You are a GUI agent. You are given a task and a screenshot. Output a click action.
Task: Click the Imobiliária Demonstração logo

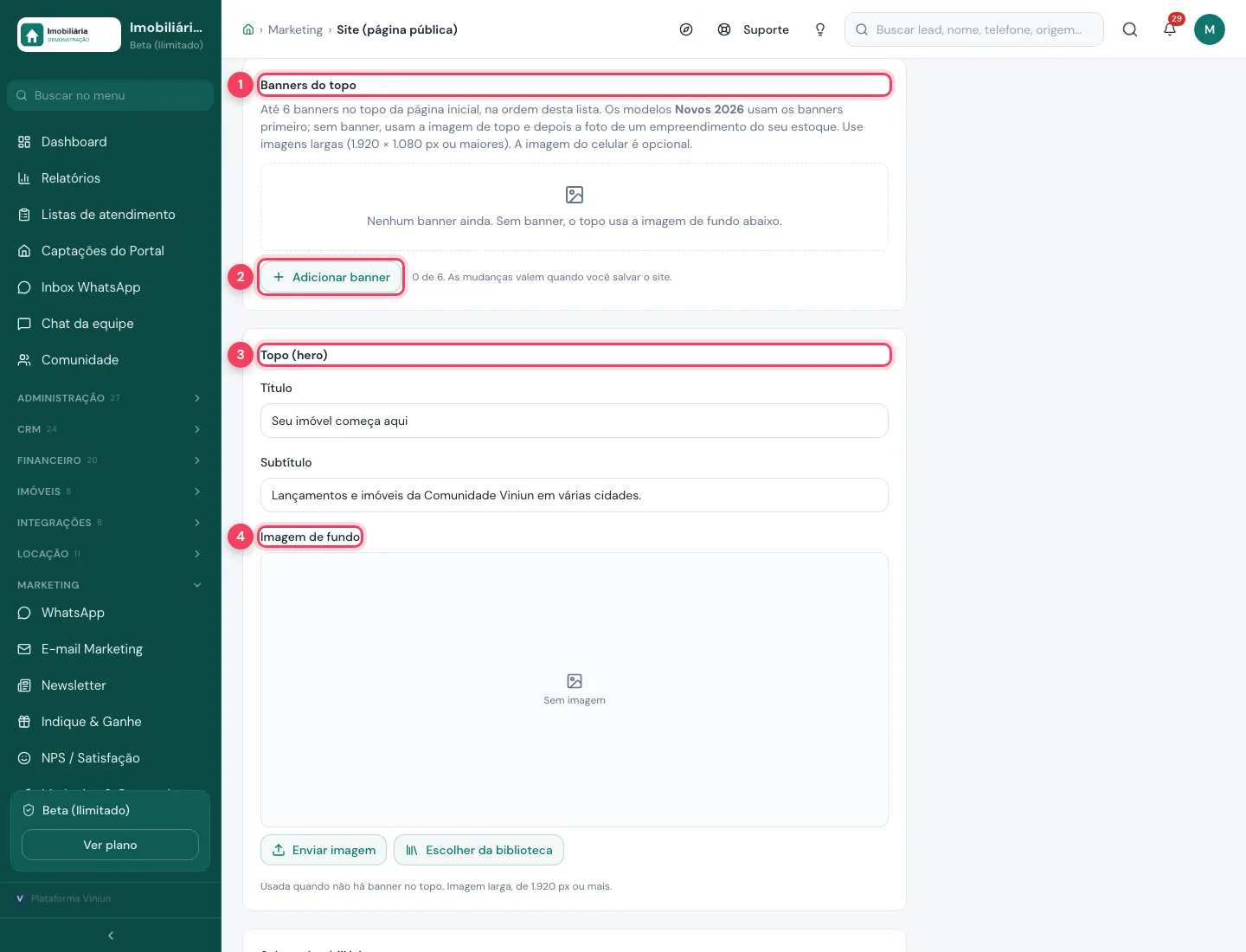tap(69, 35)
